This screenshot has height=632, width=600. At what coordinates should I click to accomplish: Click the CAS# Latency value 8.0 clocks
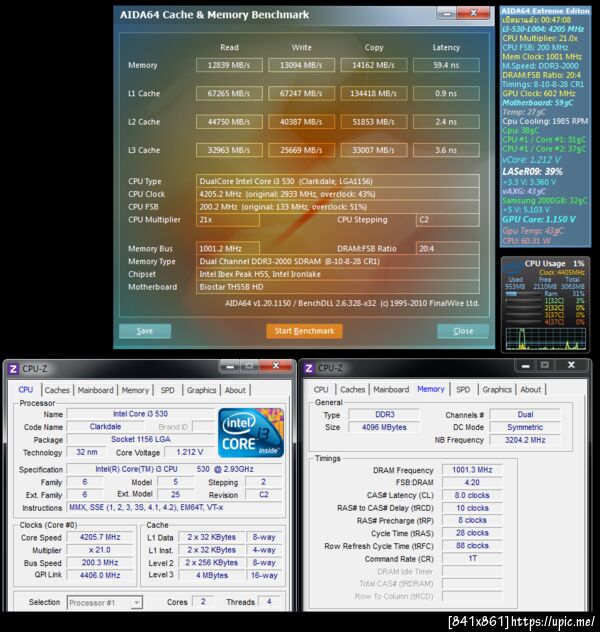(472, 495)
